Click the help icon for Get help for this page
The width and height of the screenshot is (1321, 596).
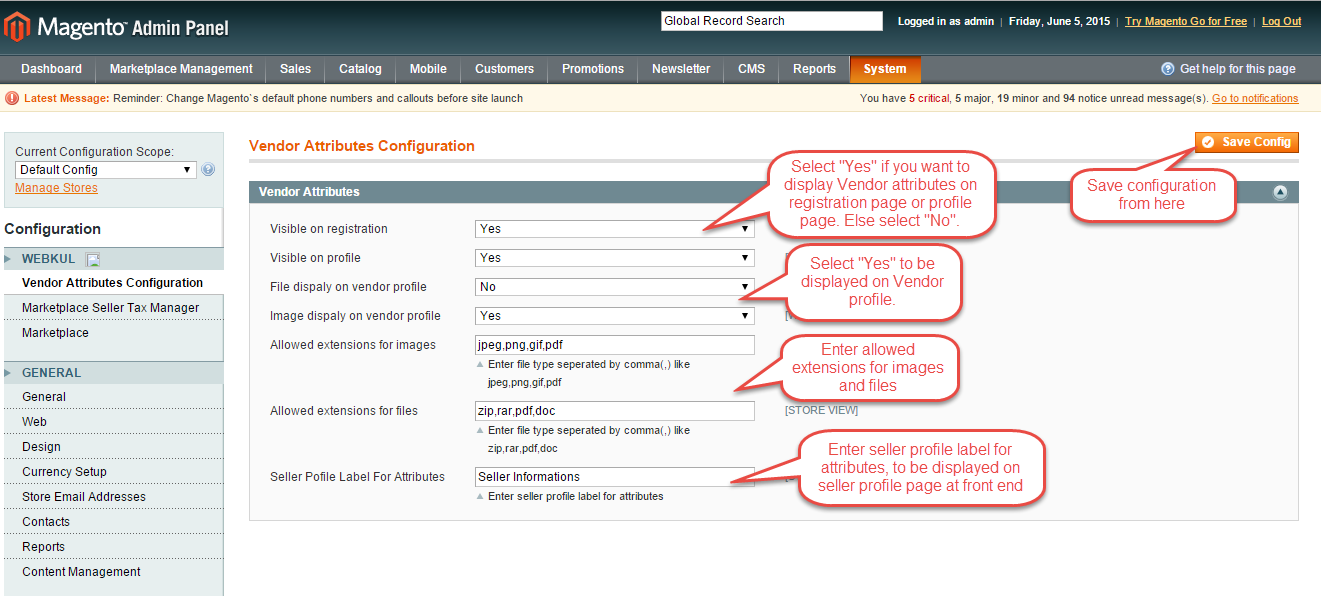[1167, 69]
